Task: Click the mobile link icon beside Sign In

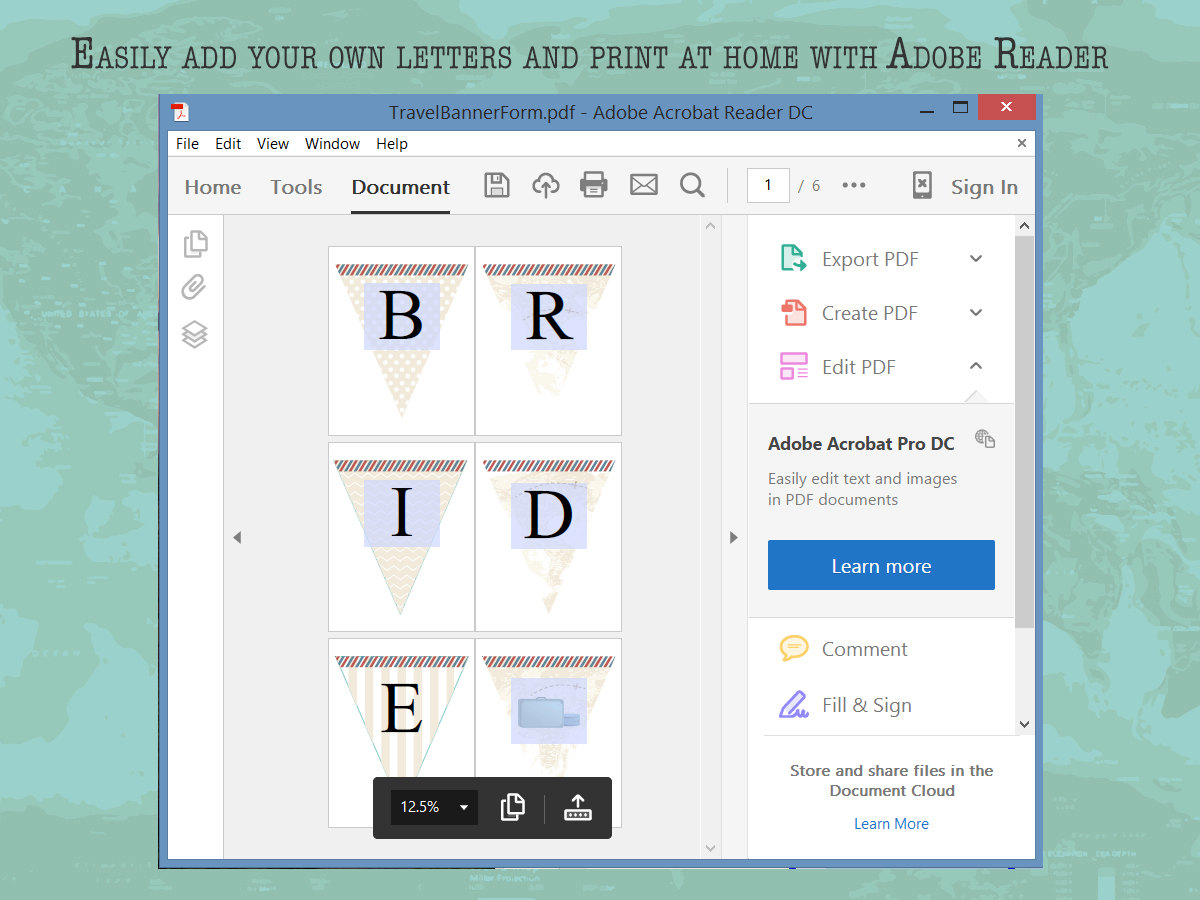Action: 922,185
